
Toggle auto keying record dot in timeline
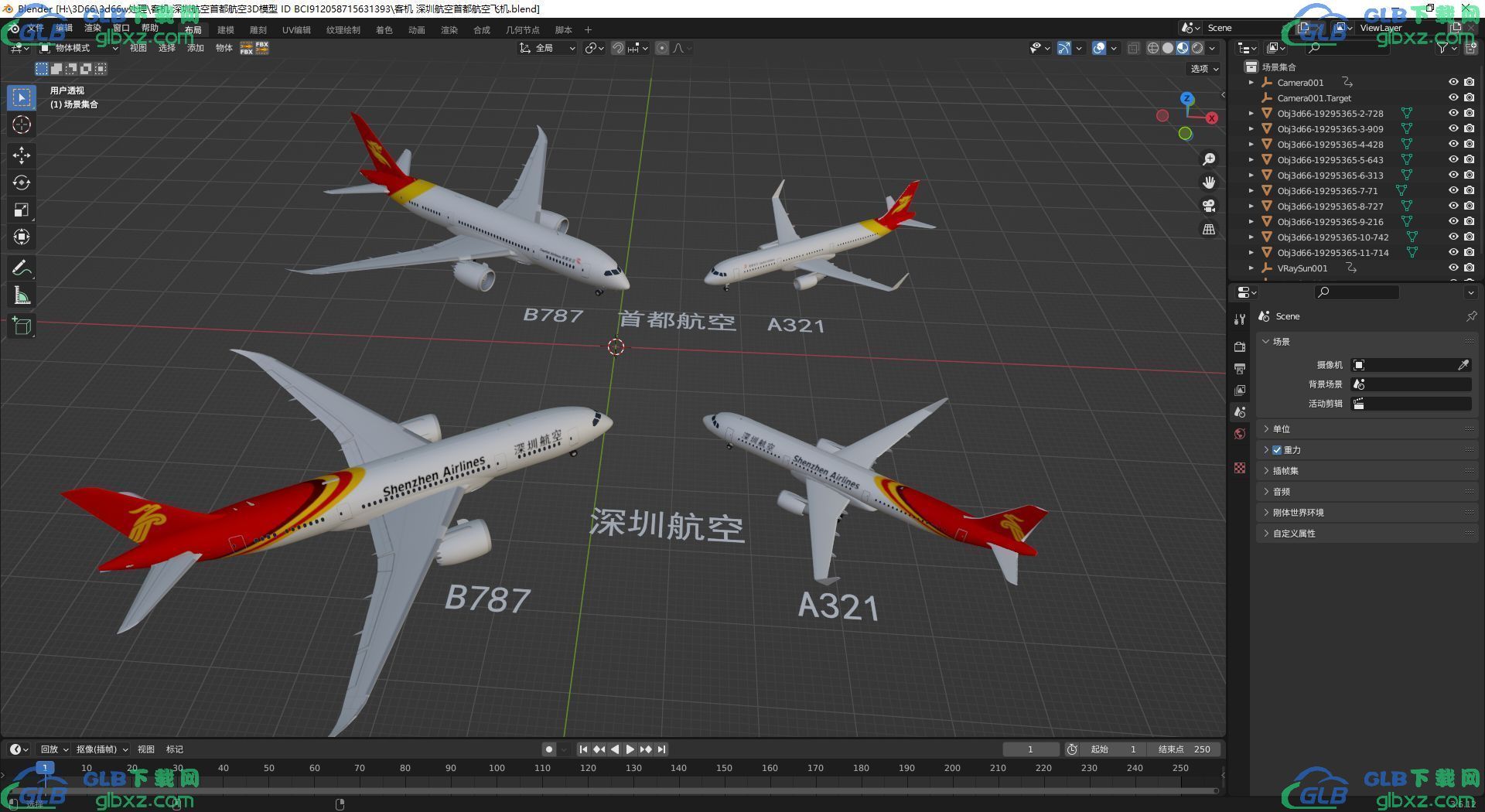[x=549, y=749]
